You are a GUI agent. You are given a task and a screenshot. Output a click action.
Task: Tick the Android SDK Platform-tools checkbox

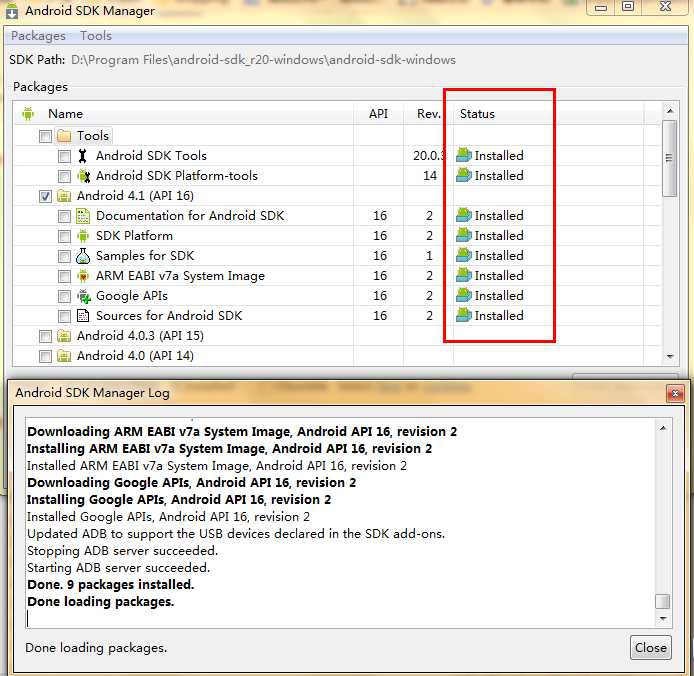click(64, 176)
